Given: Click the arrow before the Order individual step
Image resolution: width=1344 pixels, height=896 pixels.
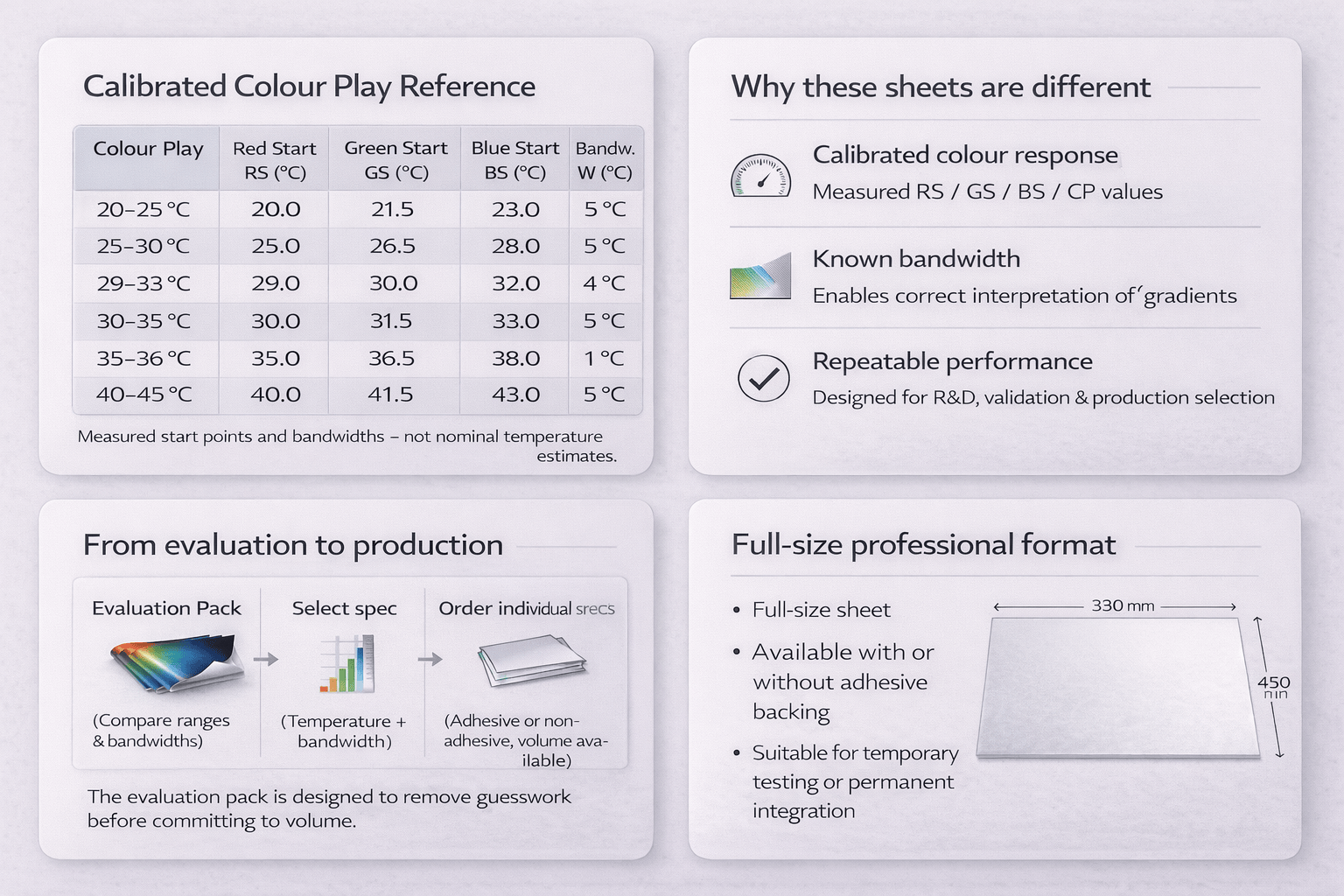Looking at the screenshot, I should click(430, 659).
